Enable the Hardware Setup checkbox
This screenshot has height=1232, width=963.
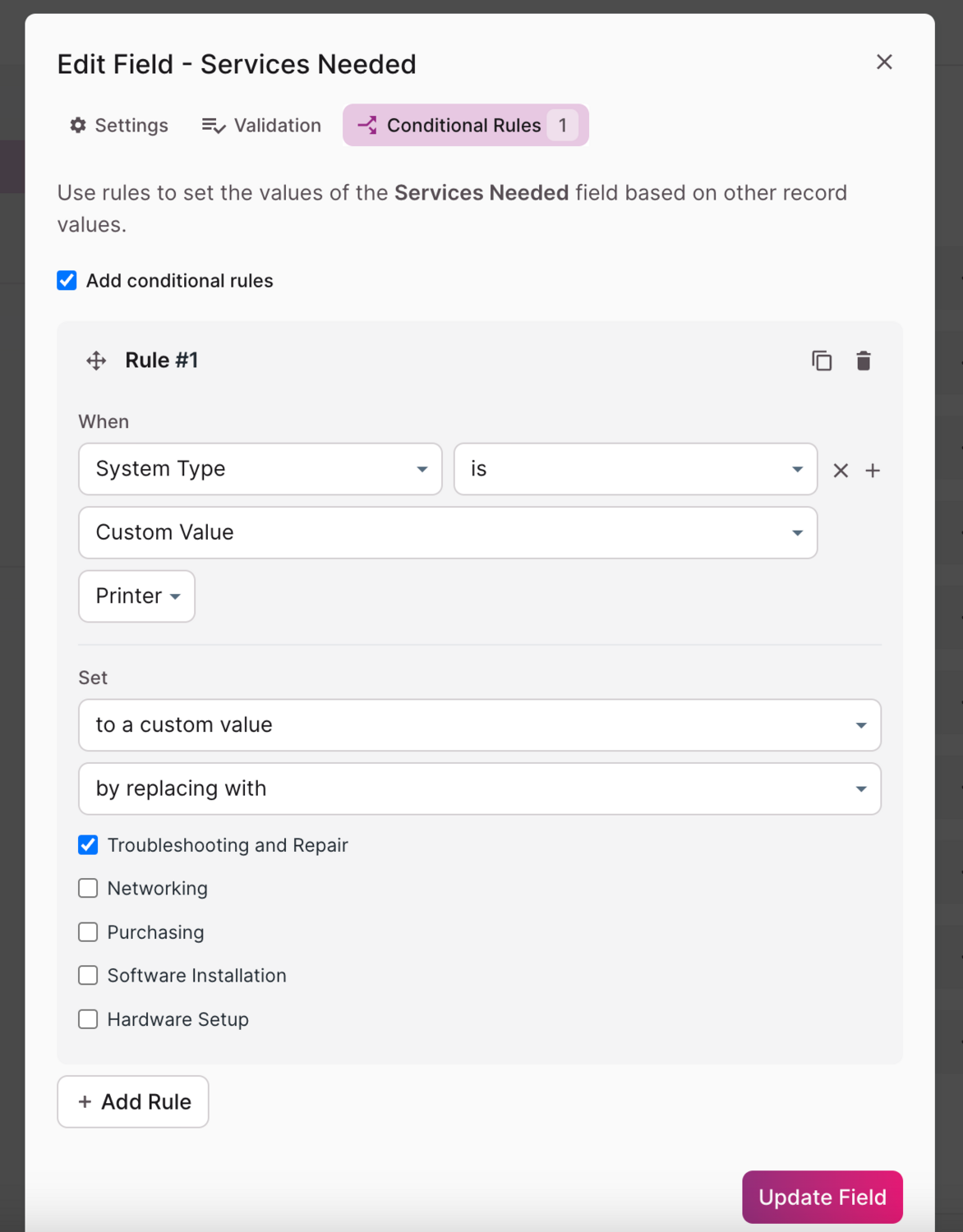(x=88, y=1019)
